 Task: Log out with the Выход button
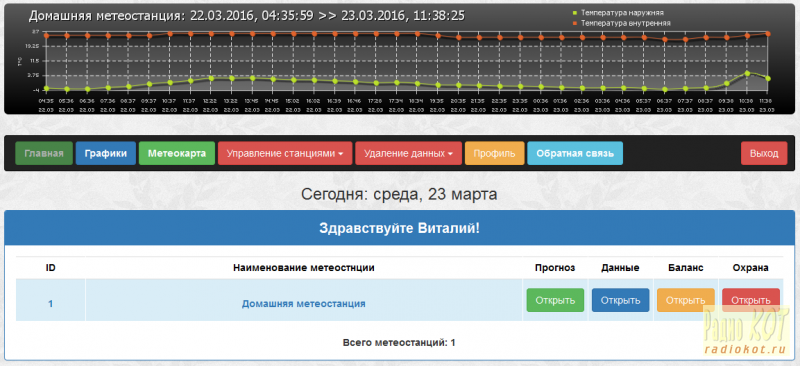coord(764,154)
